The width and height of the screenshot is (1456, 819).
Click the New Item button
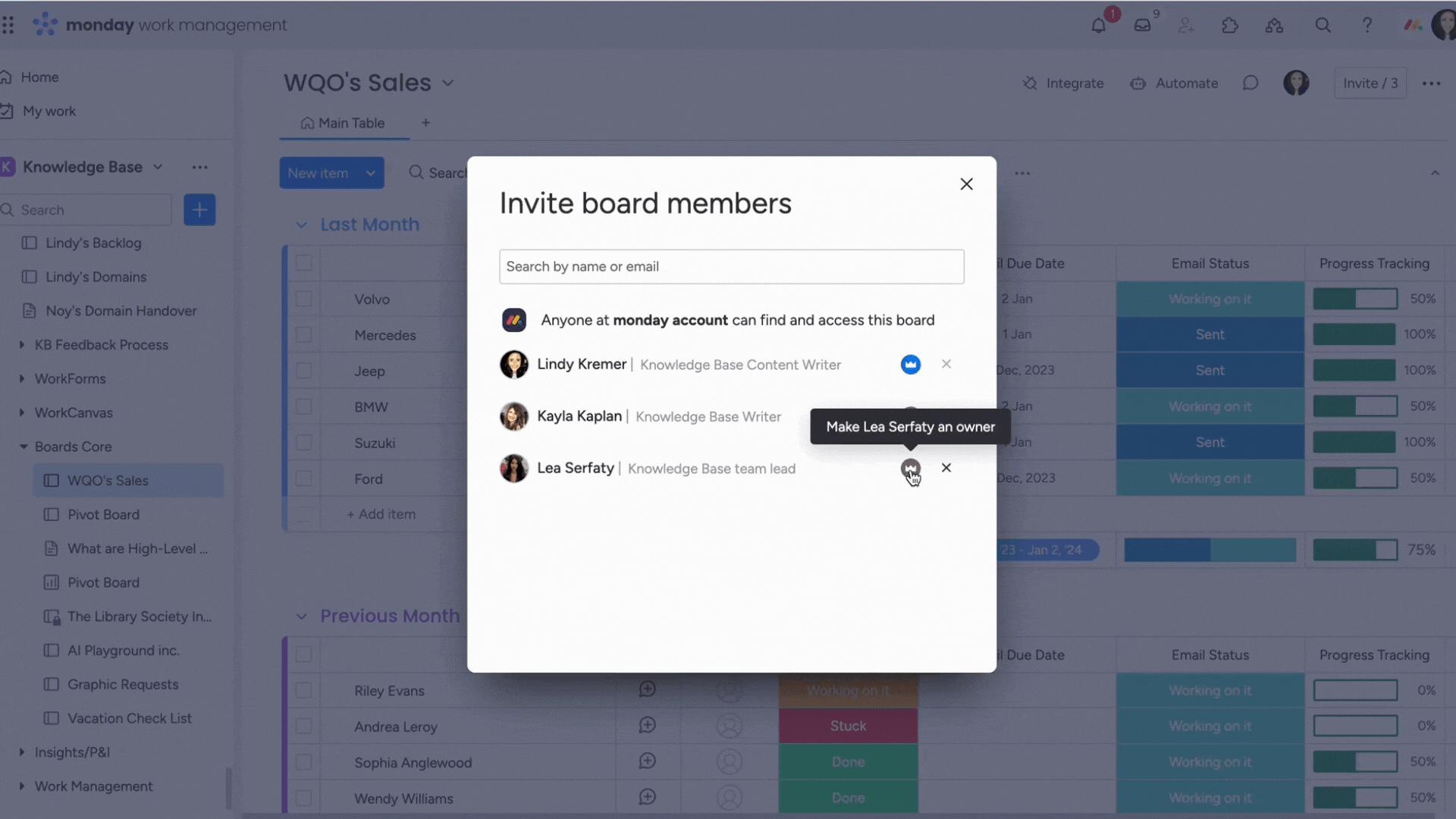[x=331, y=173]
